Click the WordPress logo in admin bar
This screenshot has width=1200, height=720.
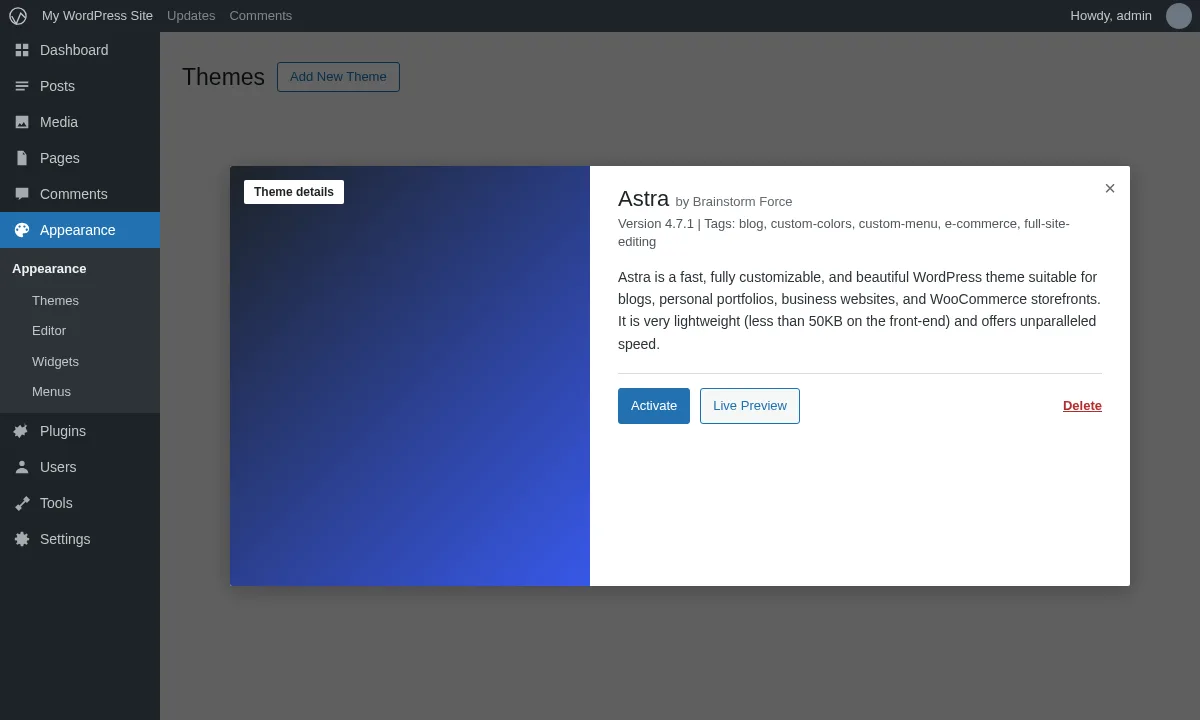18,16
